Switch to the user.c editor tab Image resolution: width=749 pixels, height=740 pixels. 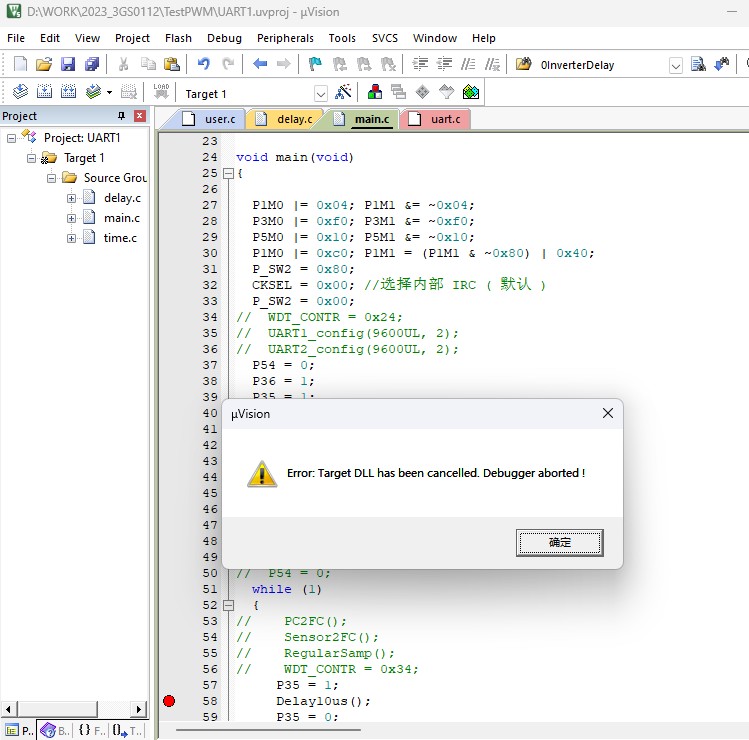(x=214, y=119)
